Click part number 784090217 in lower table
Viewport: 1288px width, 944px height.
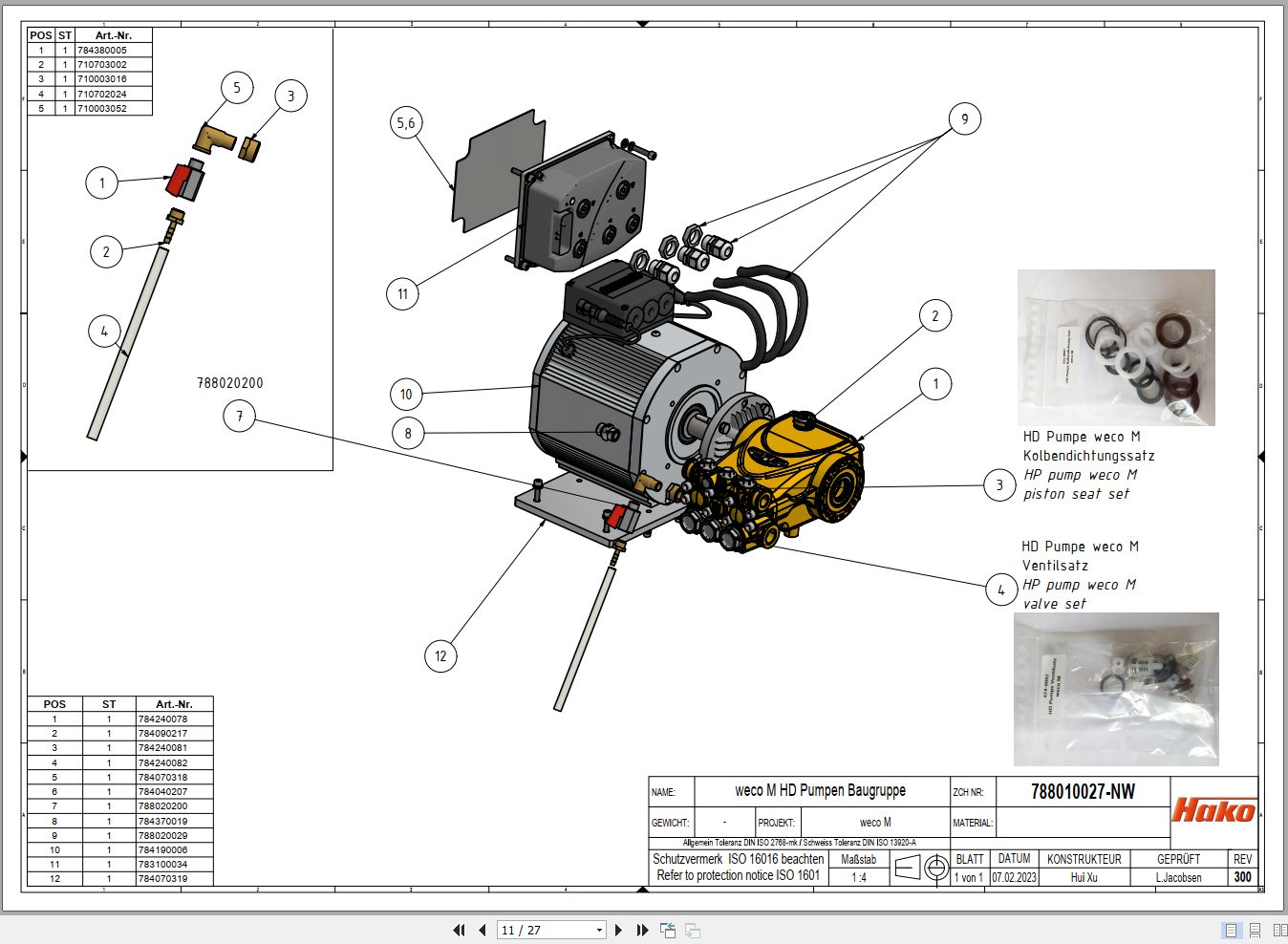point(163,733)
